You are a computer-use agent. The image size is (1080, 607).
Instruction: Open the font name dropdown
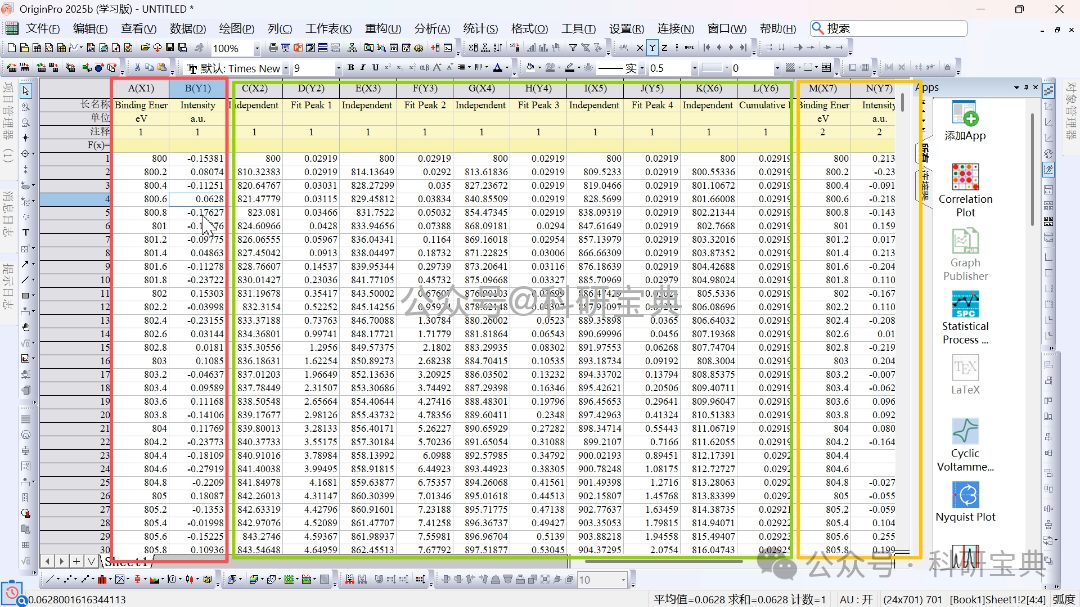point(284,68)
